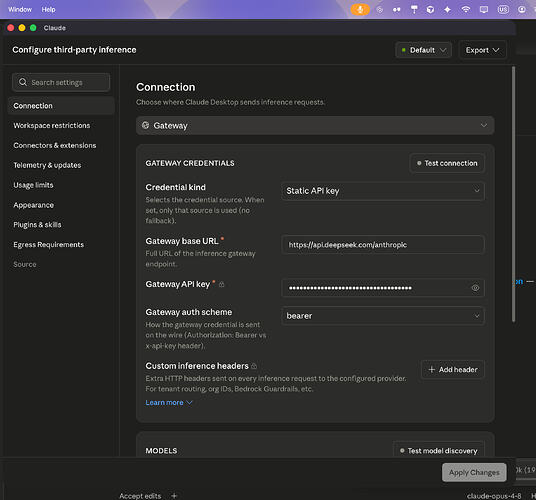Click the GATEWAY CREDENTIALS section title
Screen dimensions: 536x500
point(190,163)
